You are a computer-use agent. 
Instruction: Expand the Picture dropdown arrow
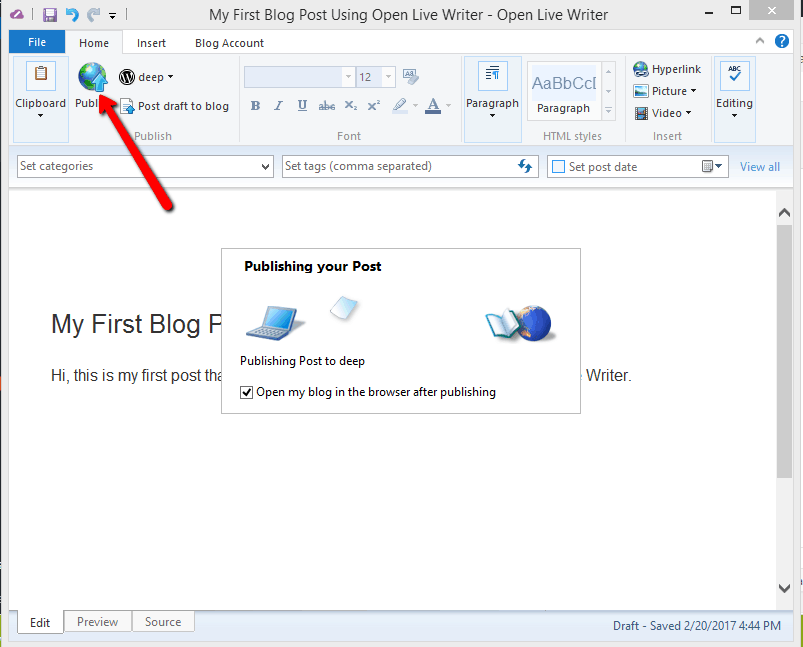[x=693, y=91]
